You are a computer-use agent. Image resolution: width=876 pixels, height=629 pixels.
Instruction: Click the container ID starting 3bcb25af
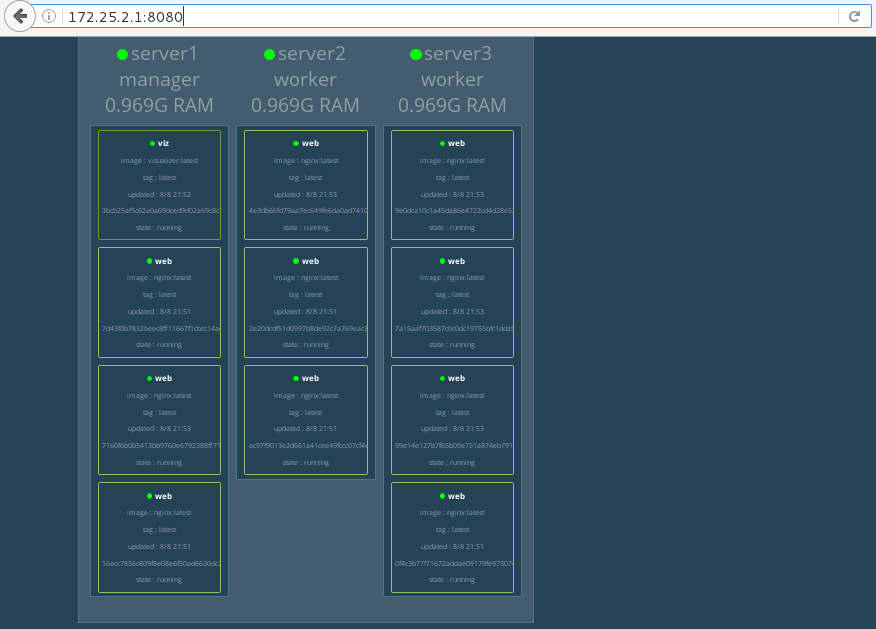click(161, 211)
